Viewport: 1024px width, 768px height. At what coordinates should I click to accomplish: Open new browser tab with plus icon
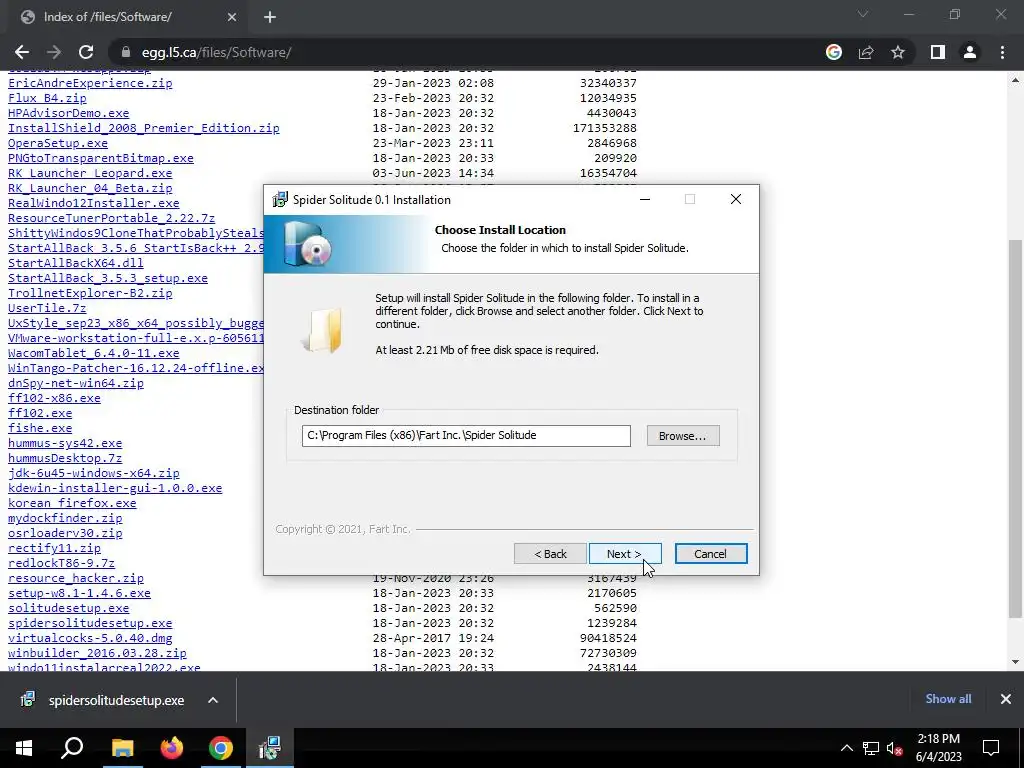tap(270, 17)
